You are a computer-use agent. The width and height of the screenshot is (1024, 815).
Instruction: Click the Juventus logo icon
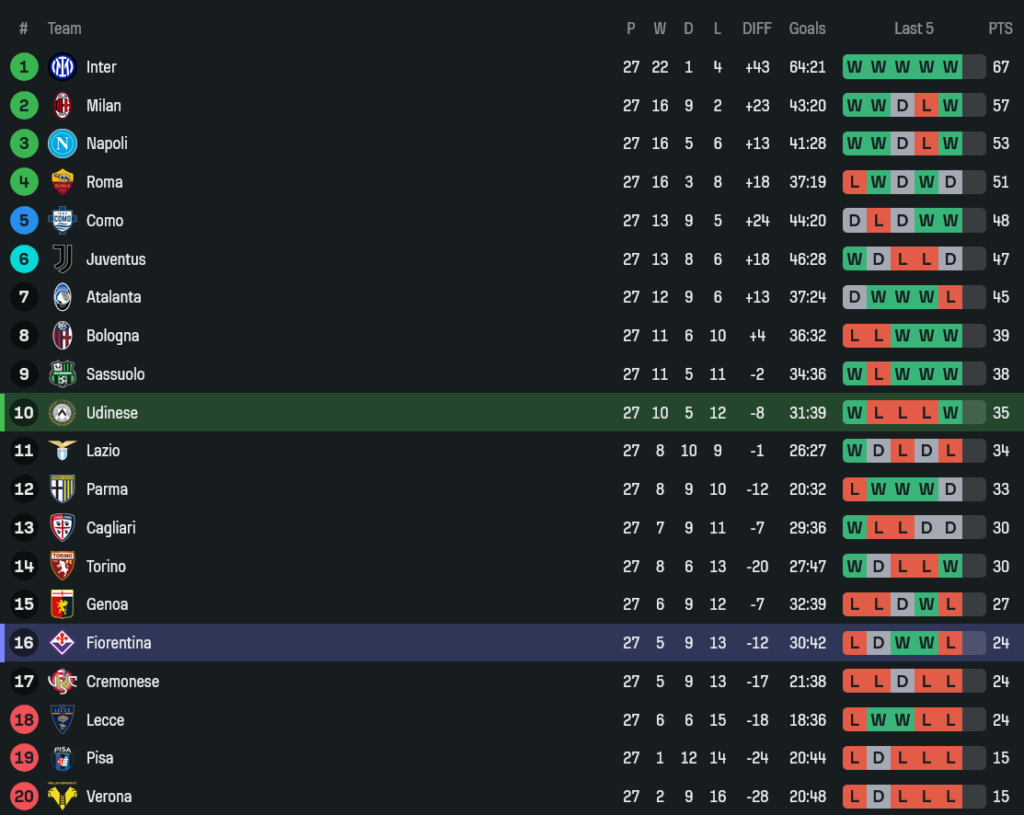62,259
